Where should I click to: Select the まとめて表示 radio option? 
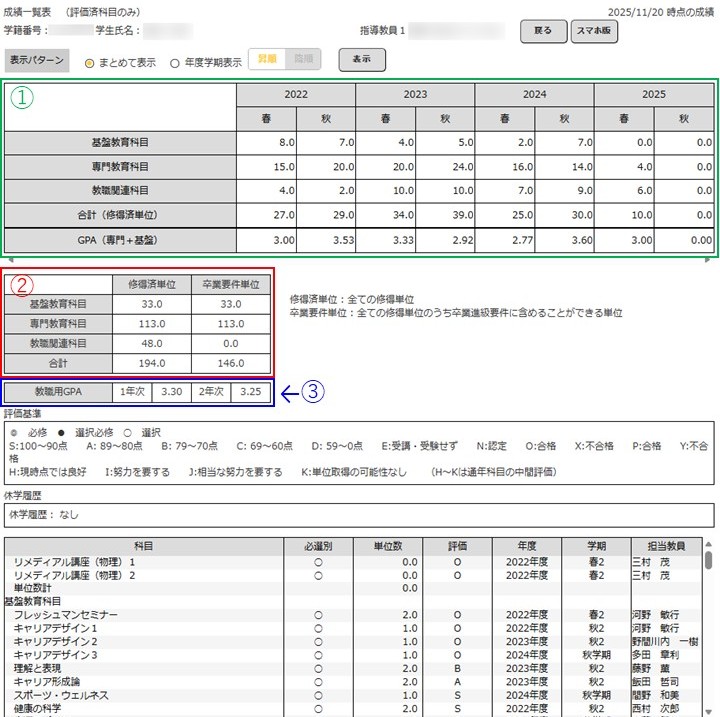tap(90, 62)
